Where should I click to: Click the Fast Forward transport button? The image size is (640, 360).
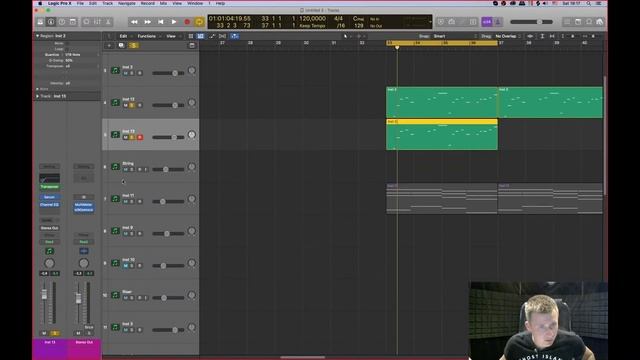pos(147,22)
